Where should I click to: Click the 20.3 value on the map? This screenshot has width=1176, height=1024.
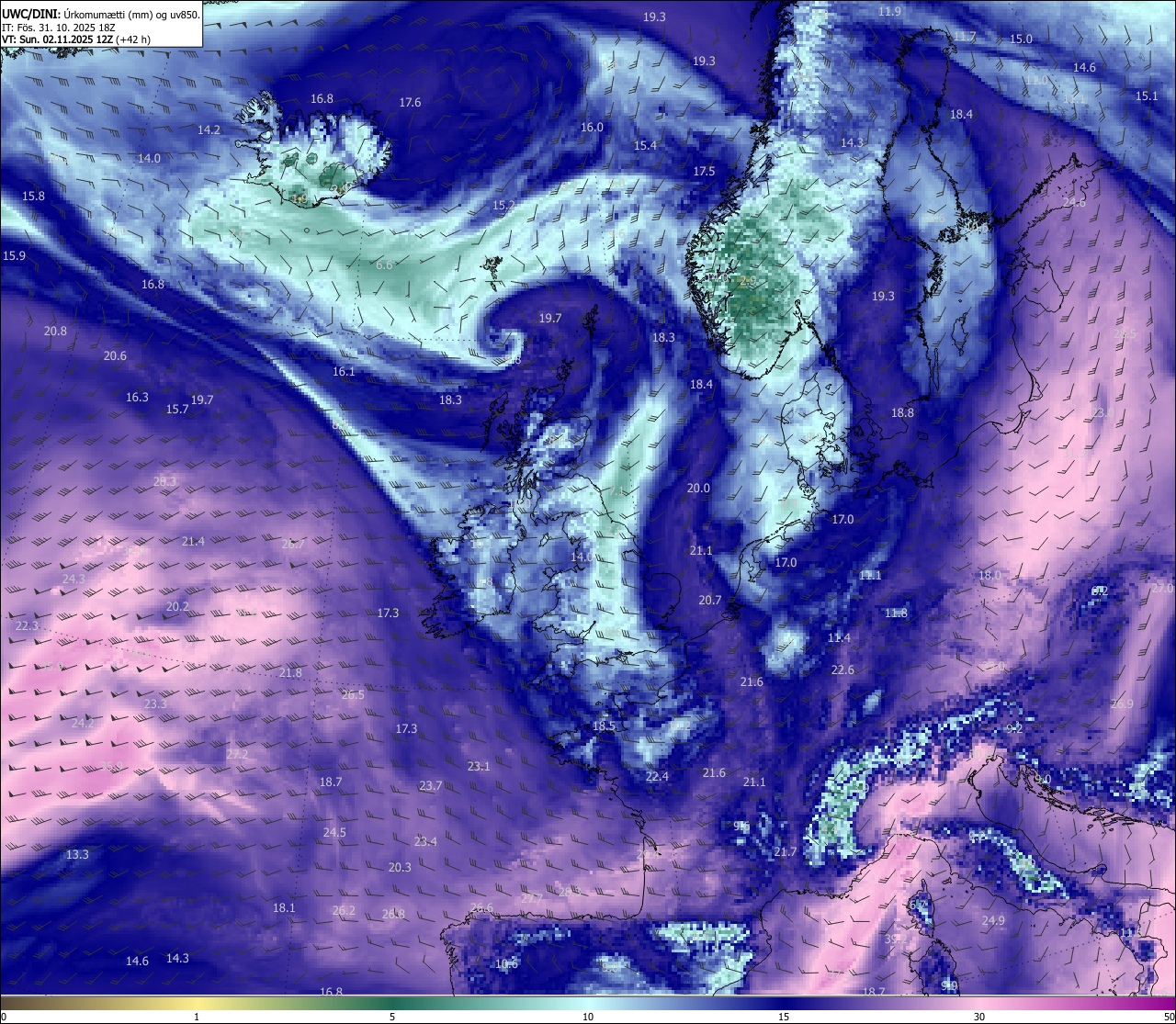pos(400,866)
